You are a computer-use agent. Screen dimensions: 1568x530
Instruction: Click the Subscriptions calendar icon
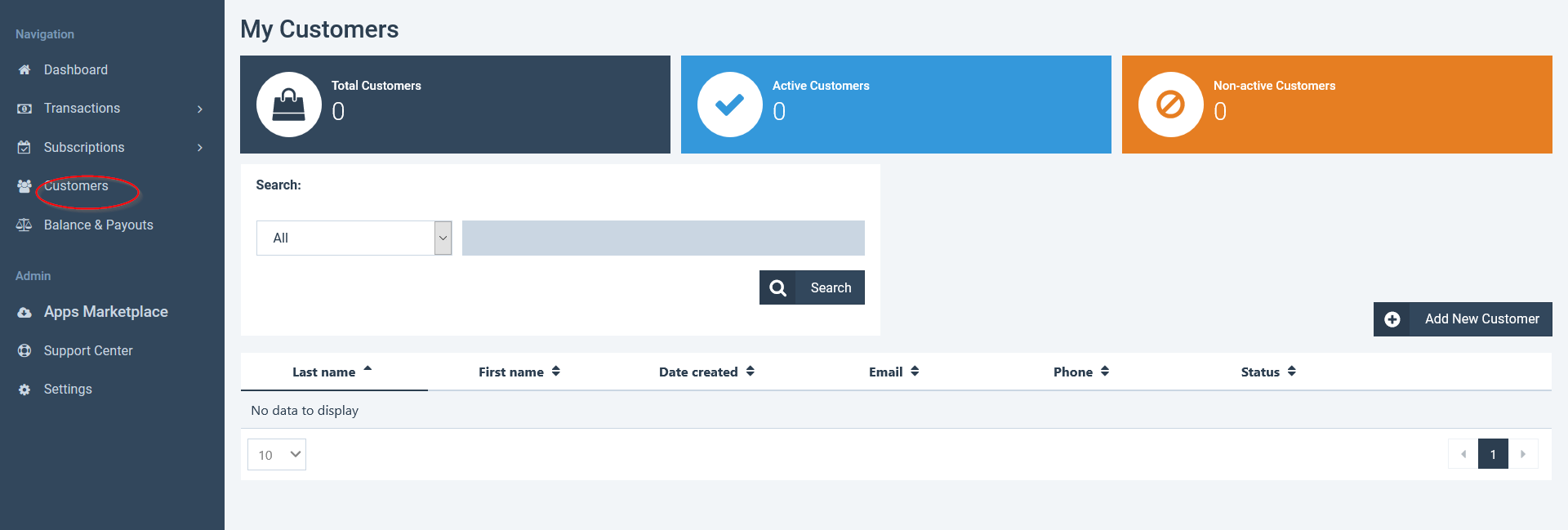(x=24, y=148)
